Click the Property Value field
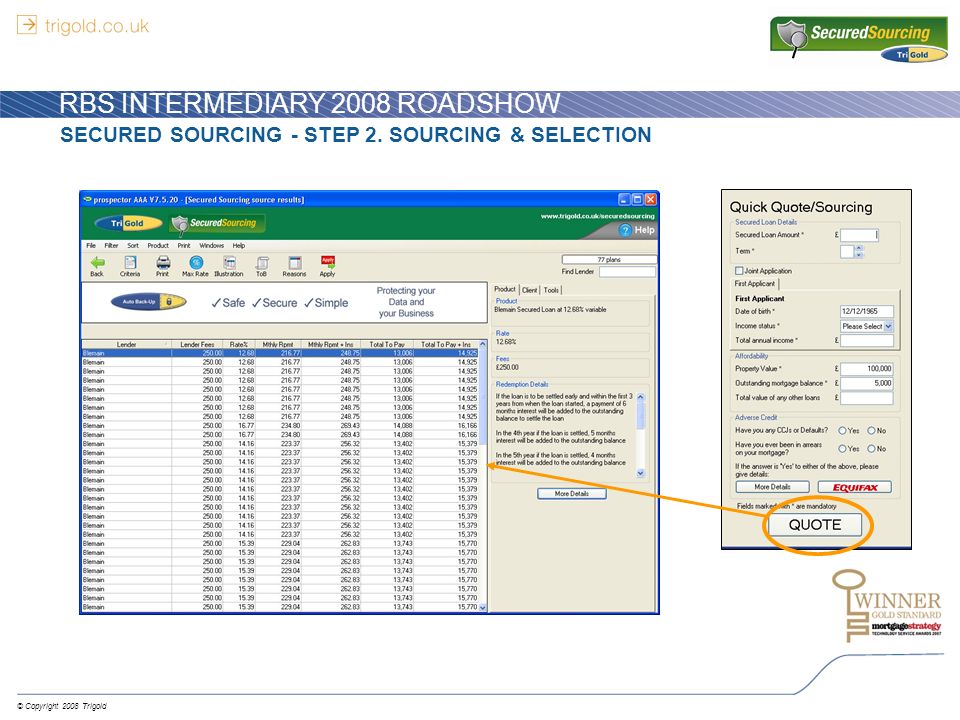 tap(866, 369)
